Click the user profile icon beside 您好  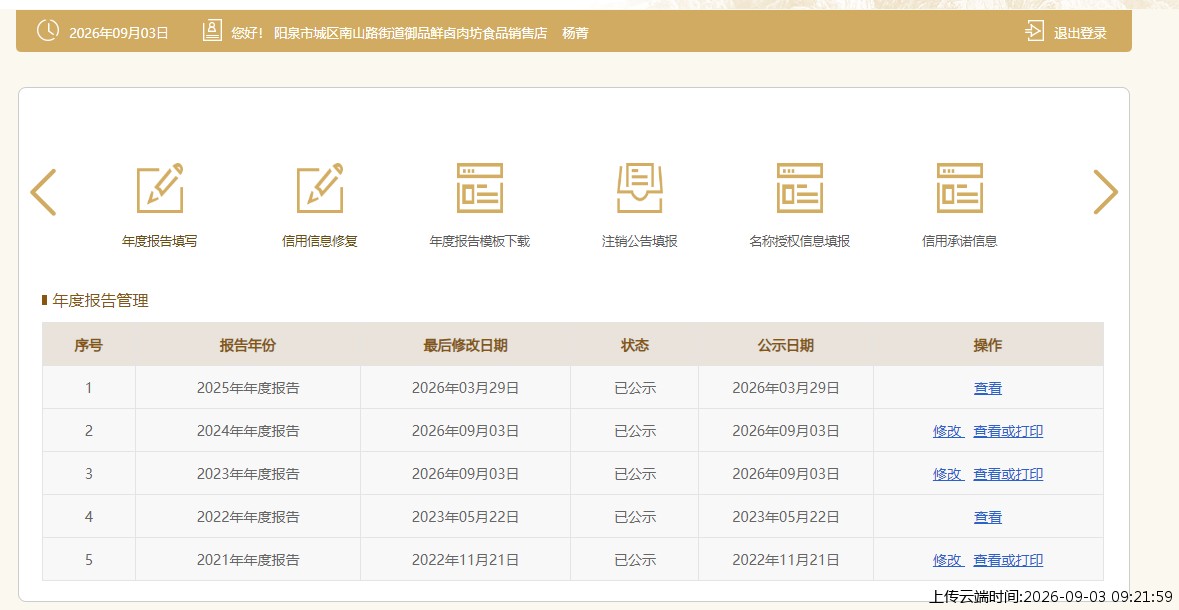click(212, 31)
